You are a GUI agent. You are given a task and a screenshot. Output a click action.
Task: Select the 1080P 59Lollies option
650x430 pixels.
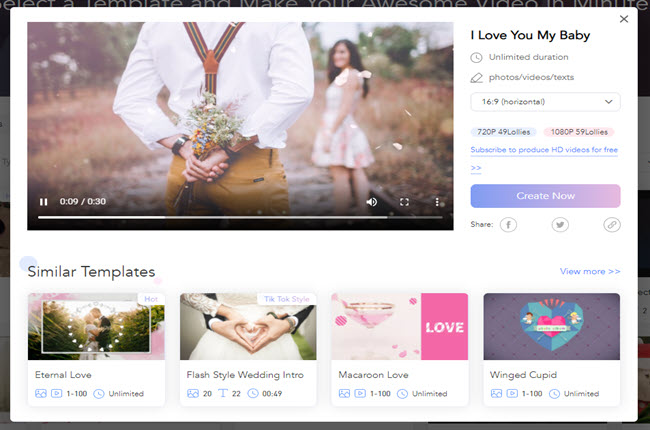[579, 132]
